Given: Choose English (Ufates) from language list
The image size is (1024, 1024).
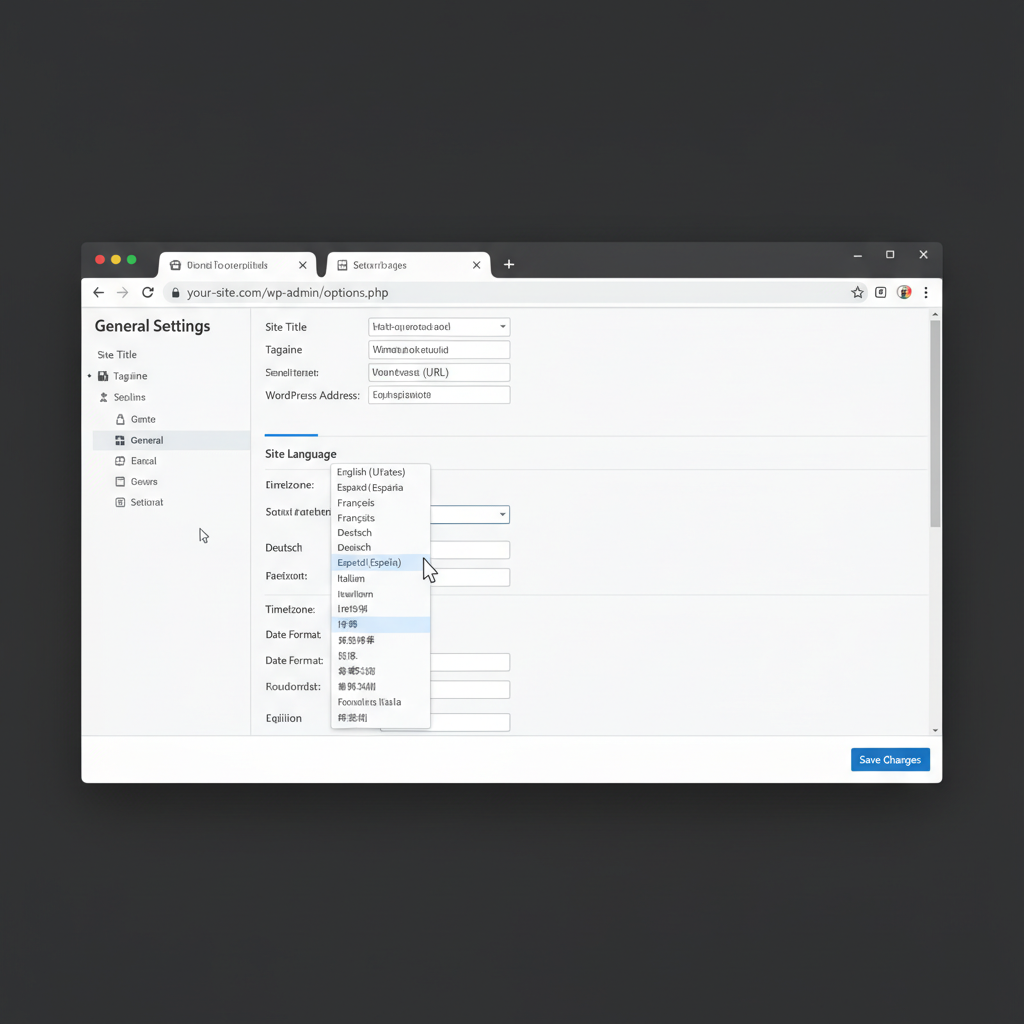Looking at the screenshot, I should click(371, 472).
